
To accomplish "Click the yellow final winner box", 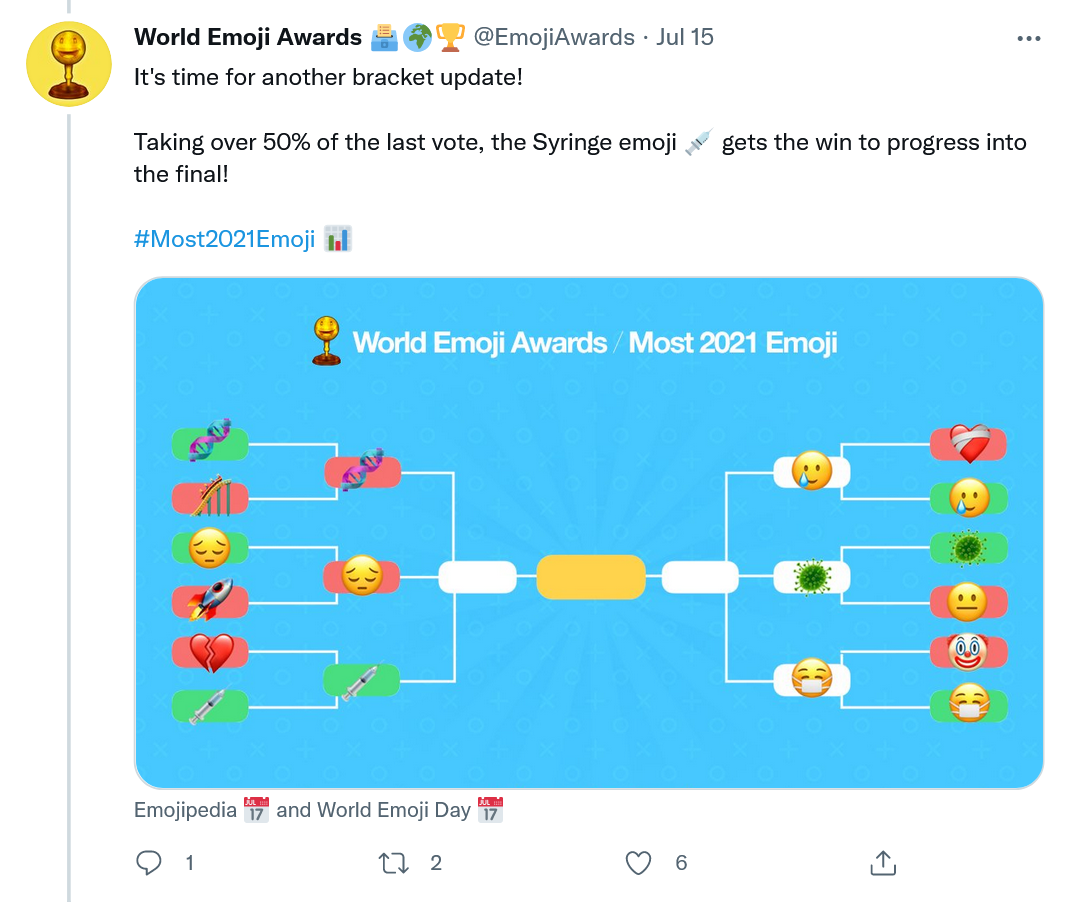I will click(x=590, y=577).
